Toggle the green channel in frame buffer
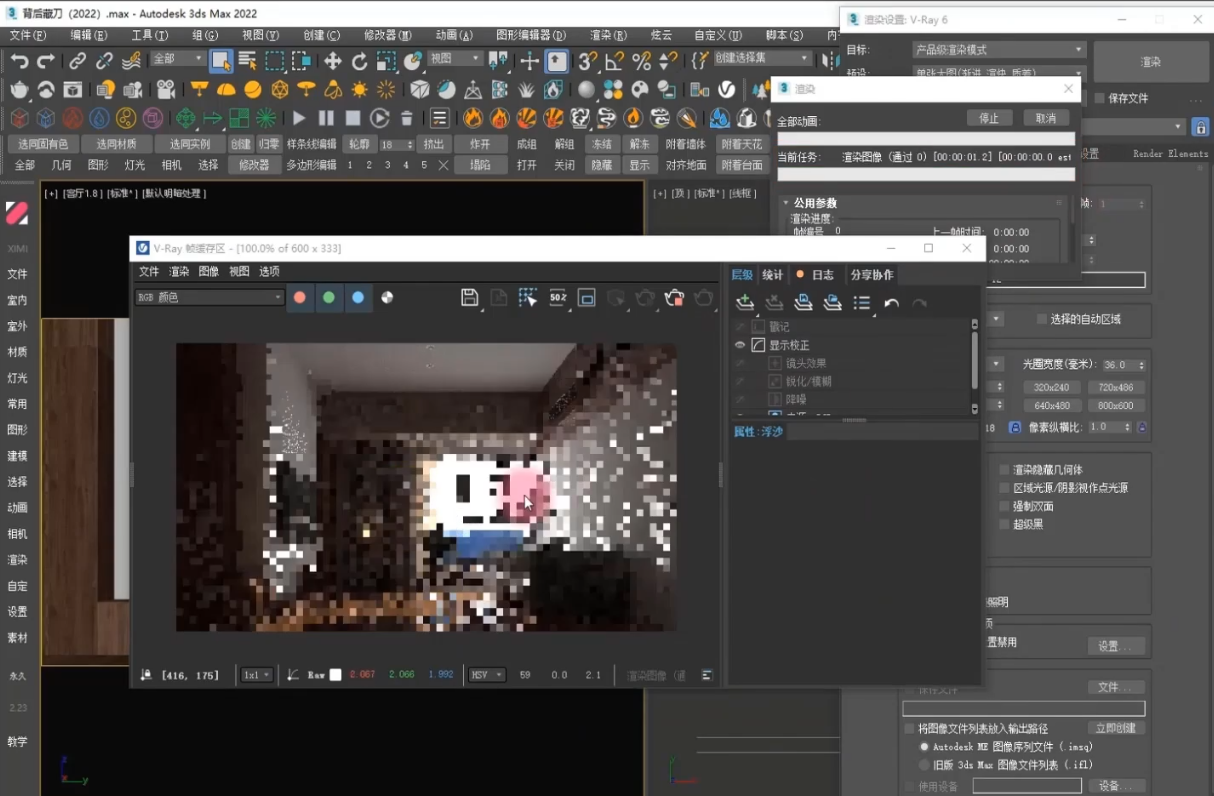Viewport: 1214px width, 796px height. 329,297
